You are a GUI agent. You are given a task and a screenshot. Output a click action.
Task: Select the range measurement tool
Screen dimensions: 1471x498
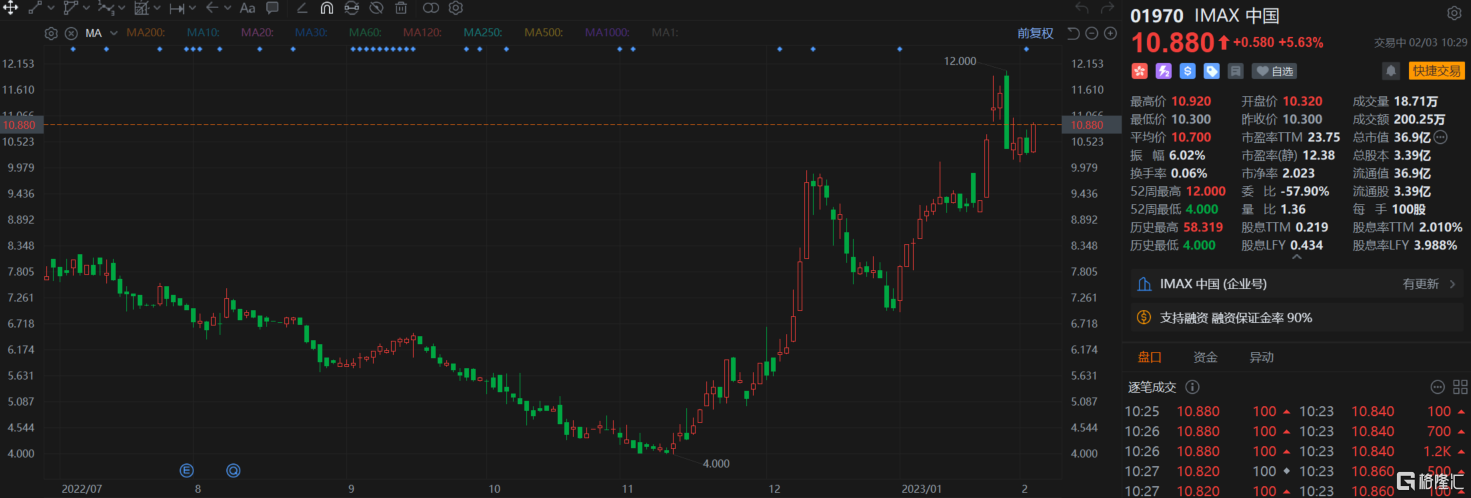177,8
